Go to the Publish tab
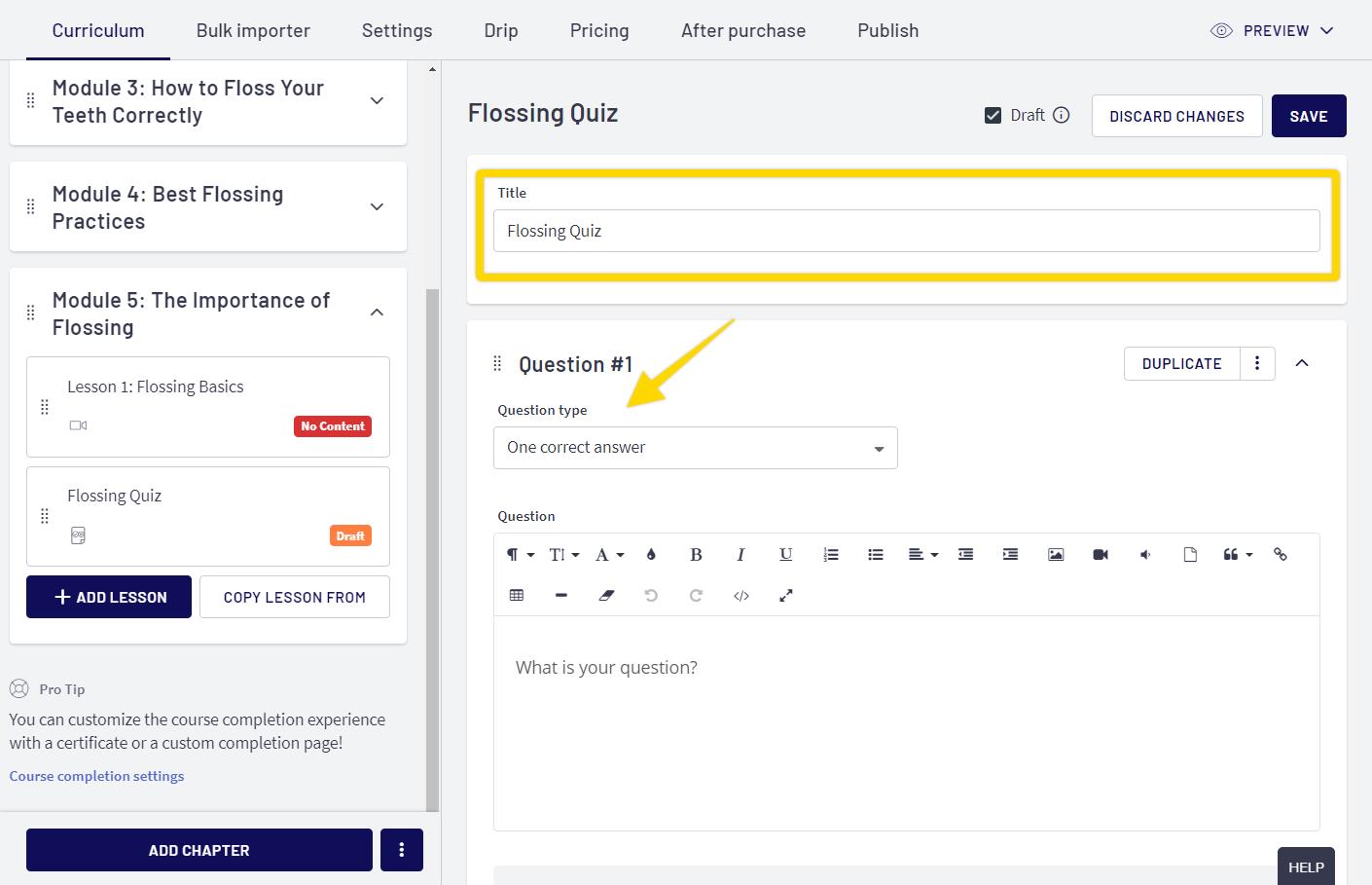Image resolution: width=1372 pixels, height=885 pixels. 887,30
